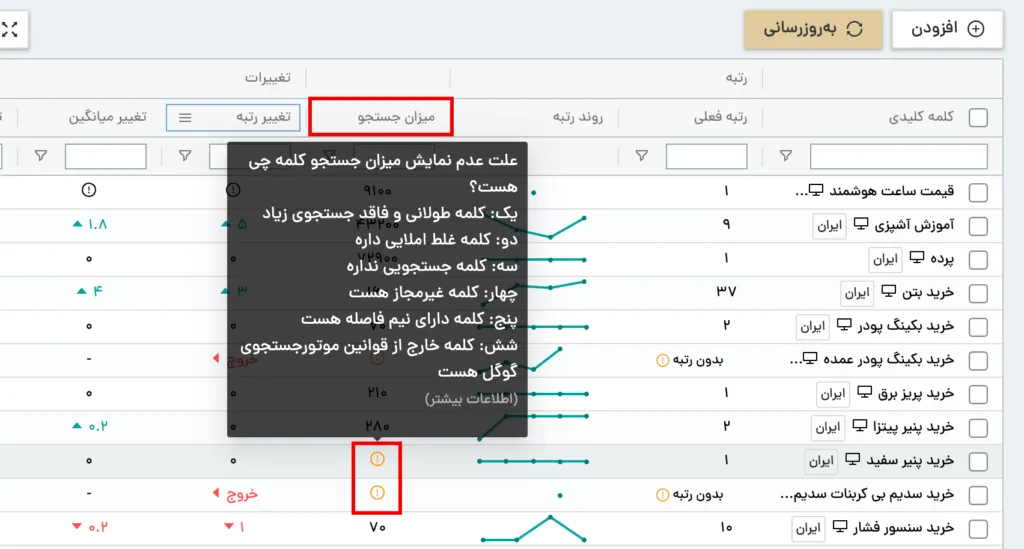Image resolution: width=1024 pixels, height=549 pixels.
Task: Open the تغییر رتبه column menu icon
Action: (x=185, y=118)
